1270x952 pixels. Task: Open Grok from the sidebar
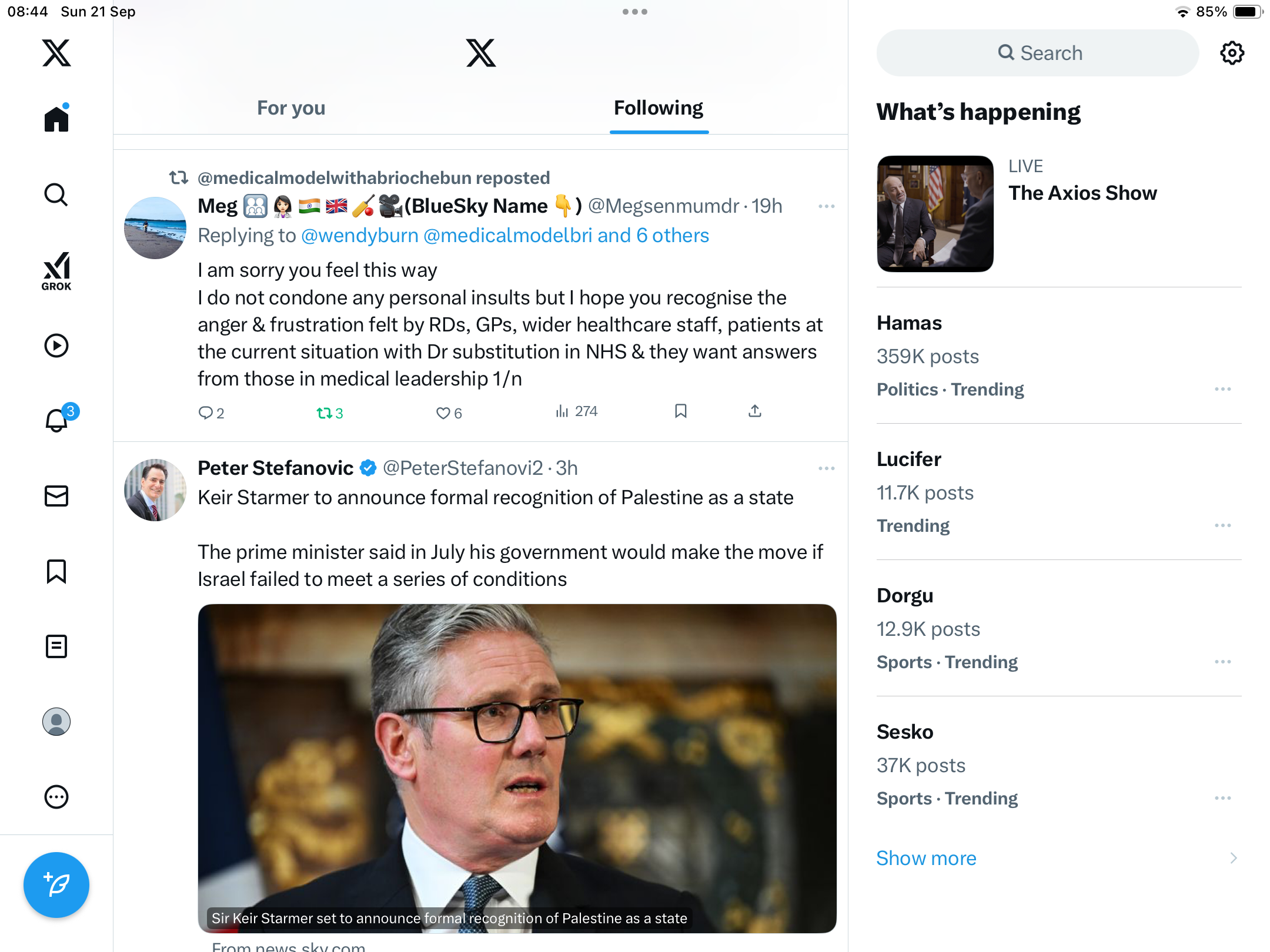coord(56,271)
